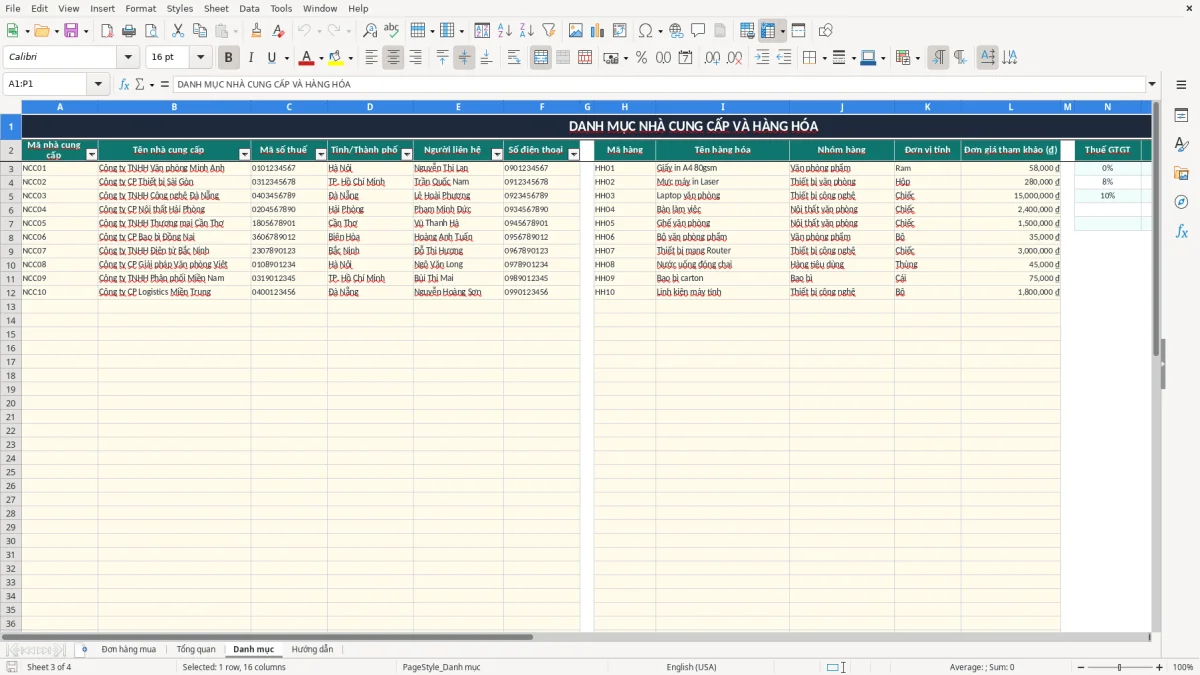Apply the red Font Color swatch
Screen dimensions: 1200x675
pos(306,58)
